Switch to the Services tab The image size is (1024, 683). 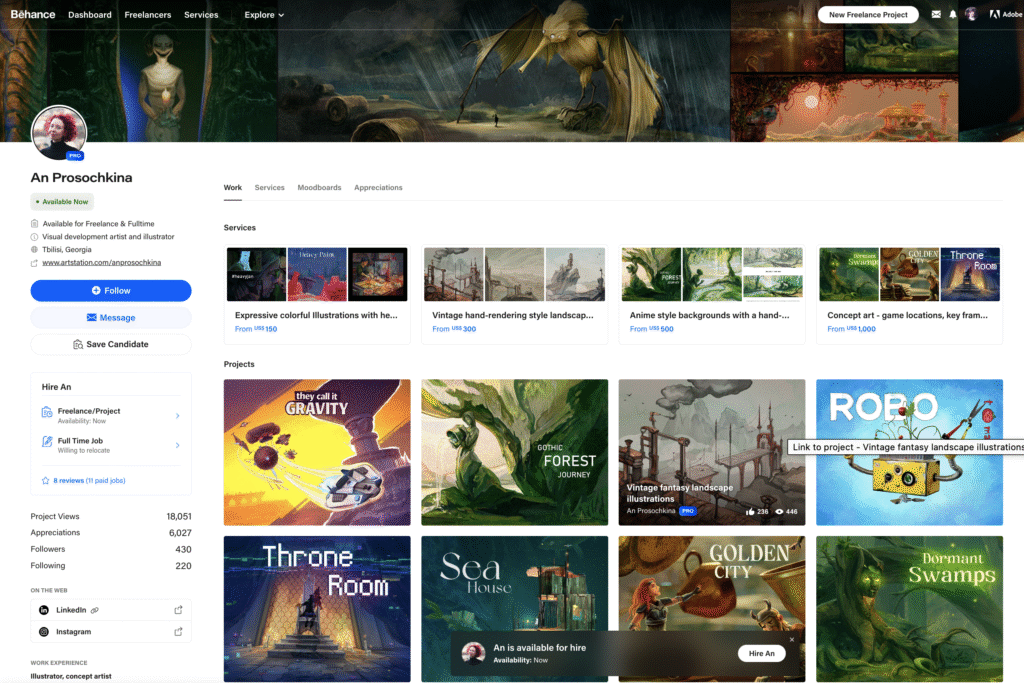tap(270, 187)
